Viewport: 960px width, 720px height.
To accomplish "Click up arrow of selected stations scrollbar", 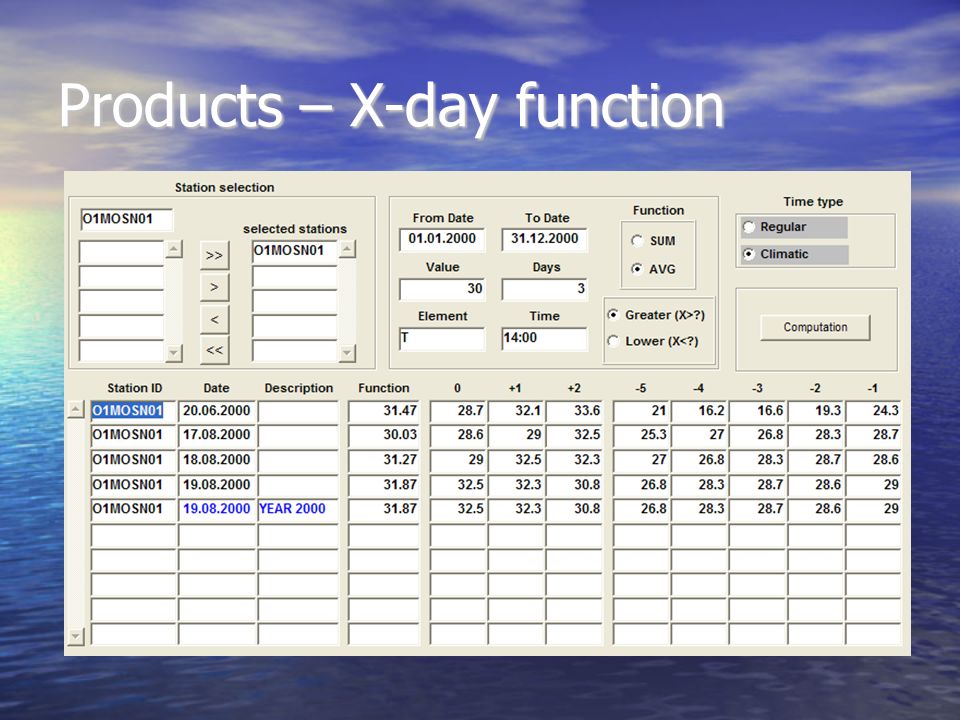I will (x=347, y=249).
